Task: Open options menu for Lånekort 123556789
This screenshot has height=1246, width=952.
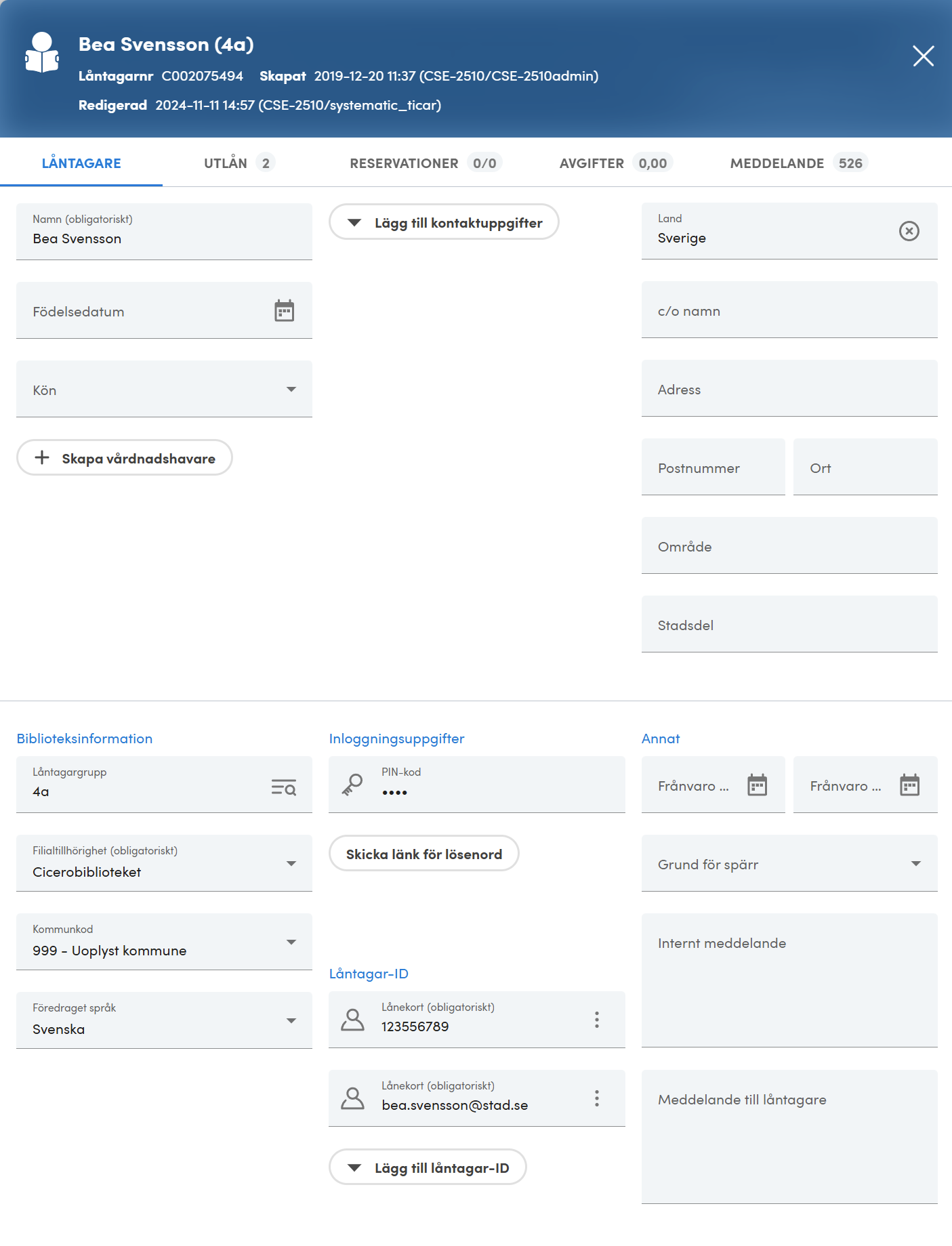Action: pos(597,1020)
